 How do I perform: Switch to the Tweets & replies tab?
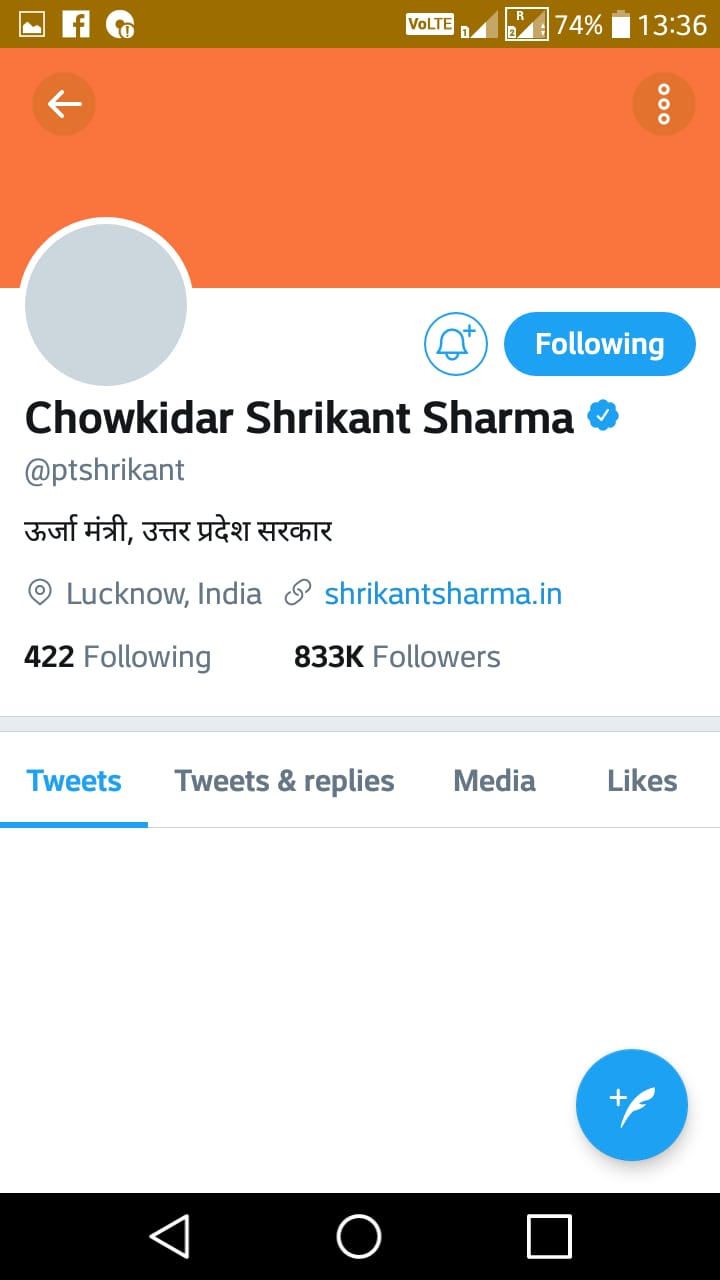[x=285, y=781]
